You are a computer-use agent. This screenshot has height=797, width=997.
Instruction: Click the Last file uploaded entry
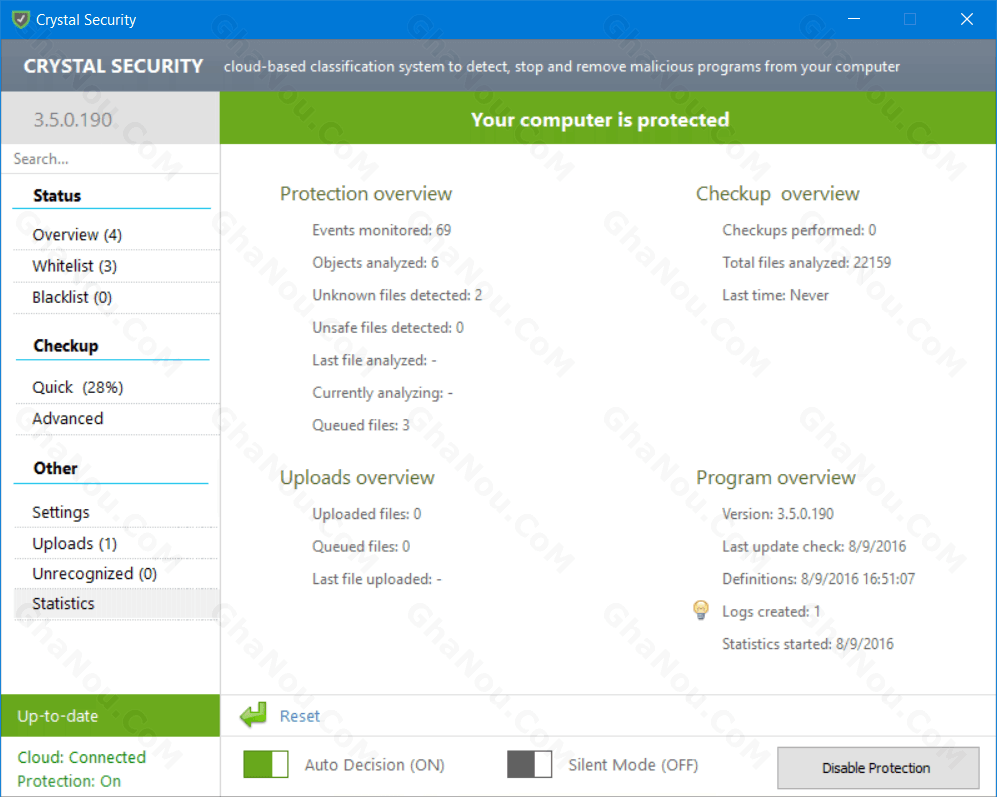(376, 579)
